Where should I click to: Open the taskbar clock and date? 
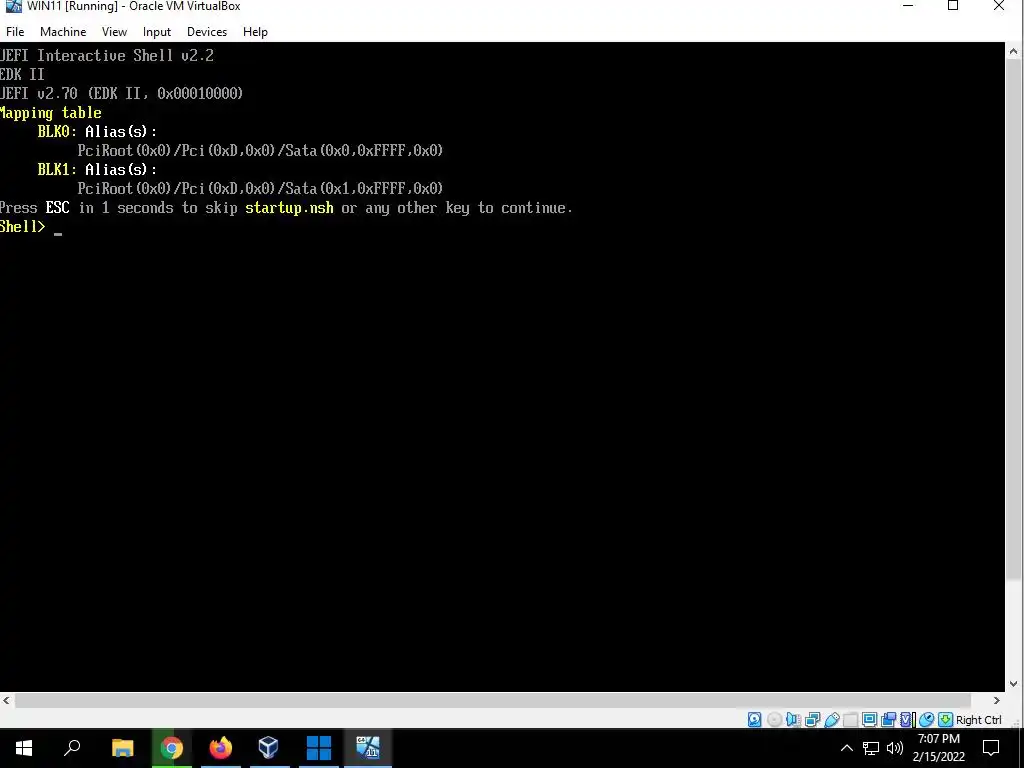[939, 748]
